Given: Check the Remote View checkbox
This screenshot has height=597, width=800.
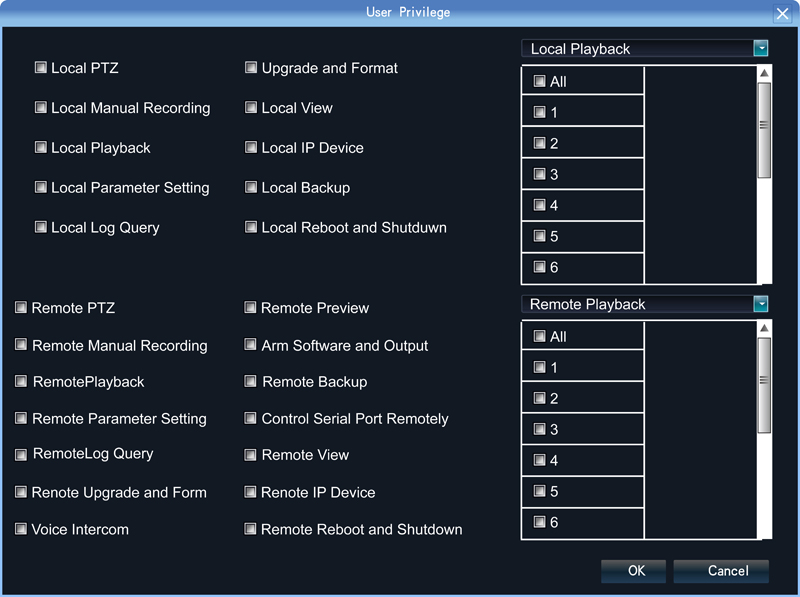Looking at the screenshot, I should [x=250, y=455].
